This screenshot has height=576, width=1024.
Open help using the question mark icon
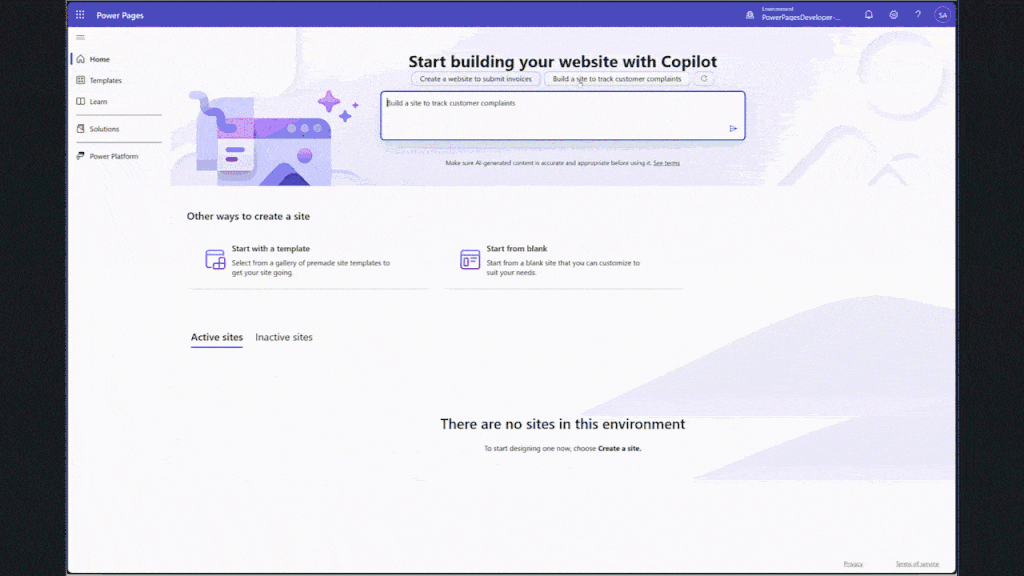pyautogui.click(x=917, y=14)
